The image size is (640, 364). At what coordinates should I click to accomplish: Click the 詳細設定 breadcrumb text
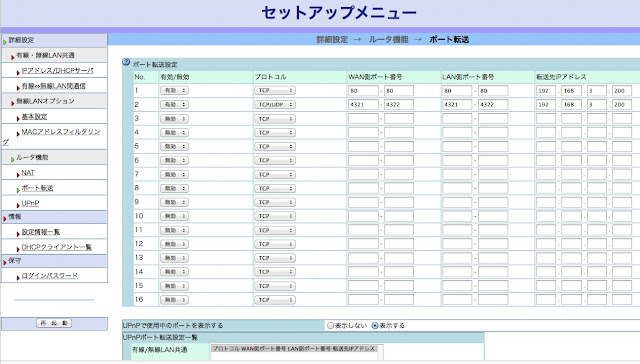pyautogui.click(x=332, y=40)
